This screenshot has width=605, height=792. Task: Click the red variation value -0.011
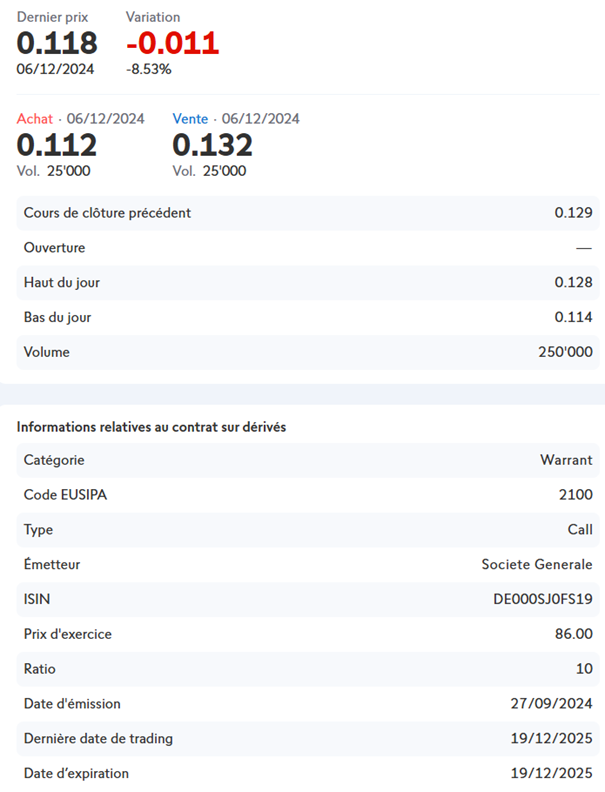point(172,43)
